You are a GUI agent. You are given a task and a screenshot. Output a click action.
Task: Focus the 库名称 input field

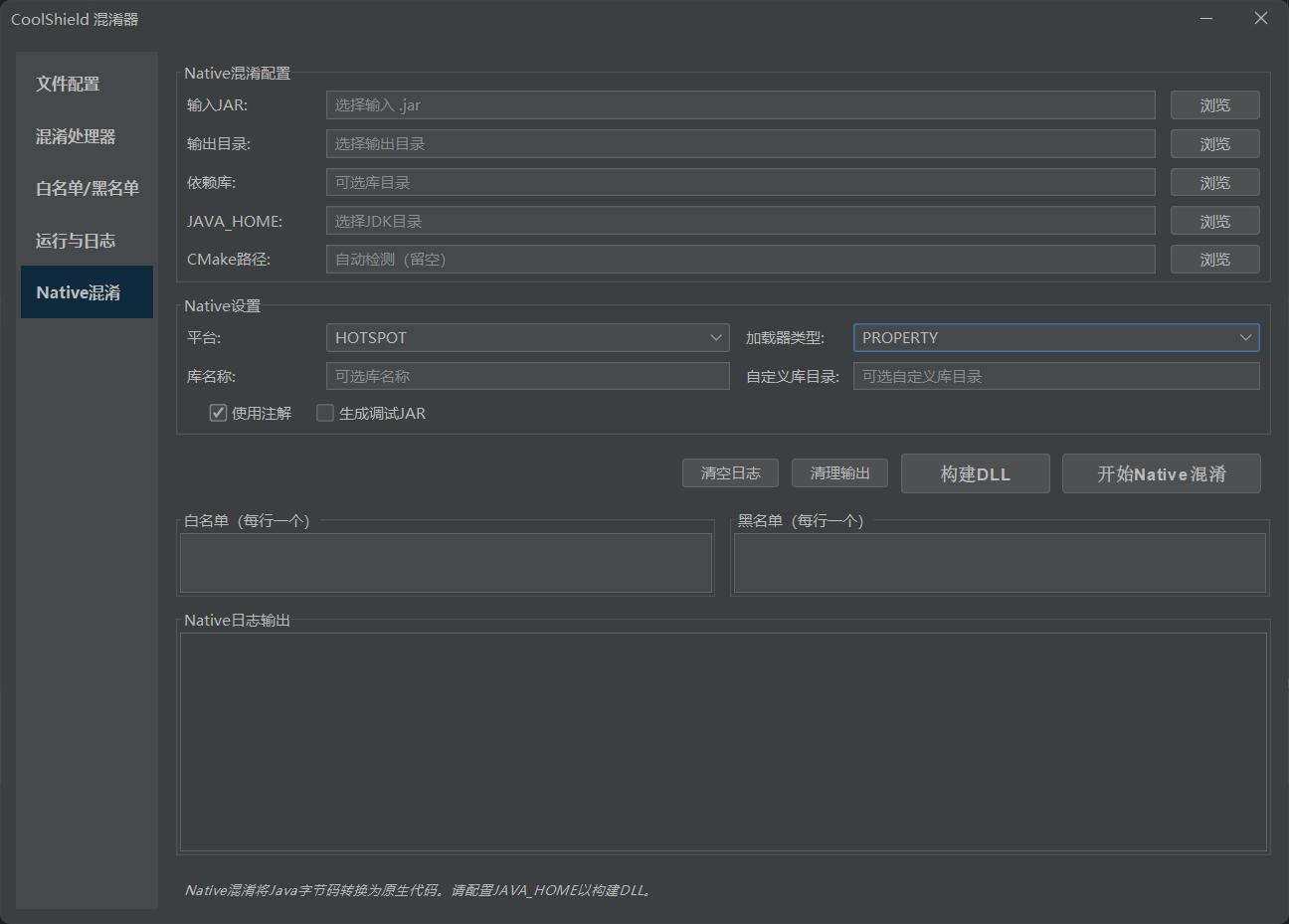pyautogui.click(x=527, y=376)
